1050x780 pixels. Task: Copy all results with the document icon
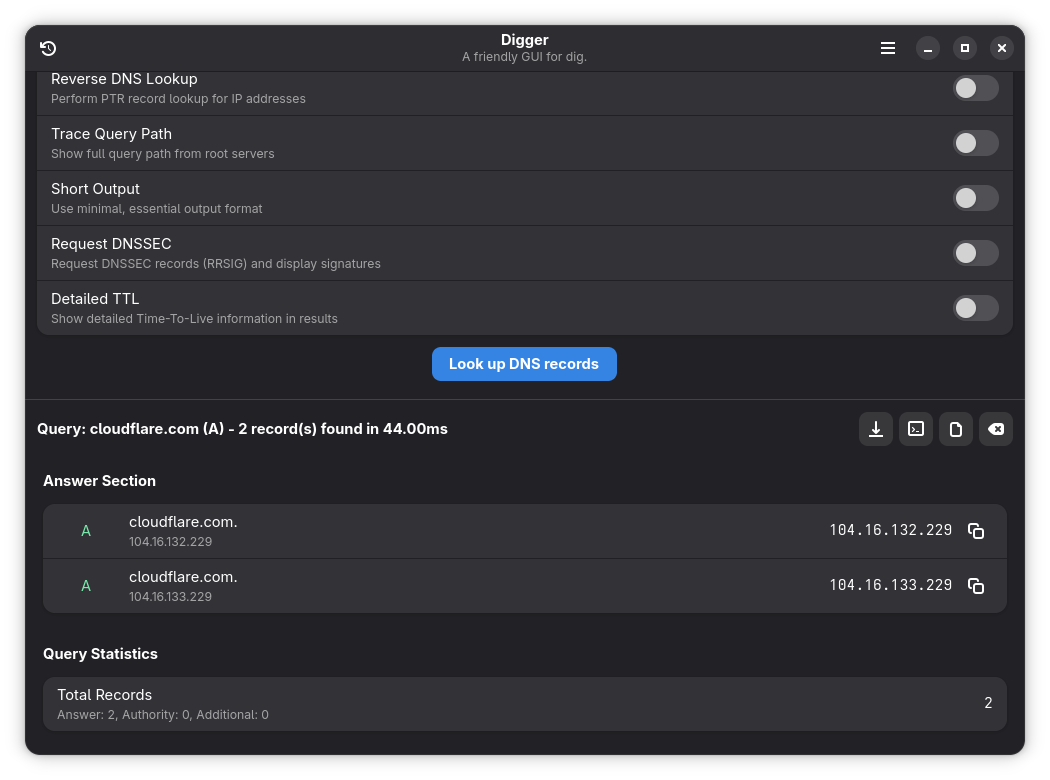tap(956, 429)
